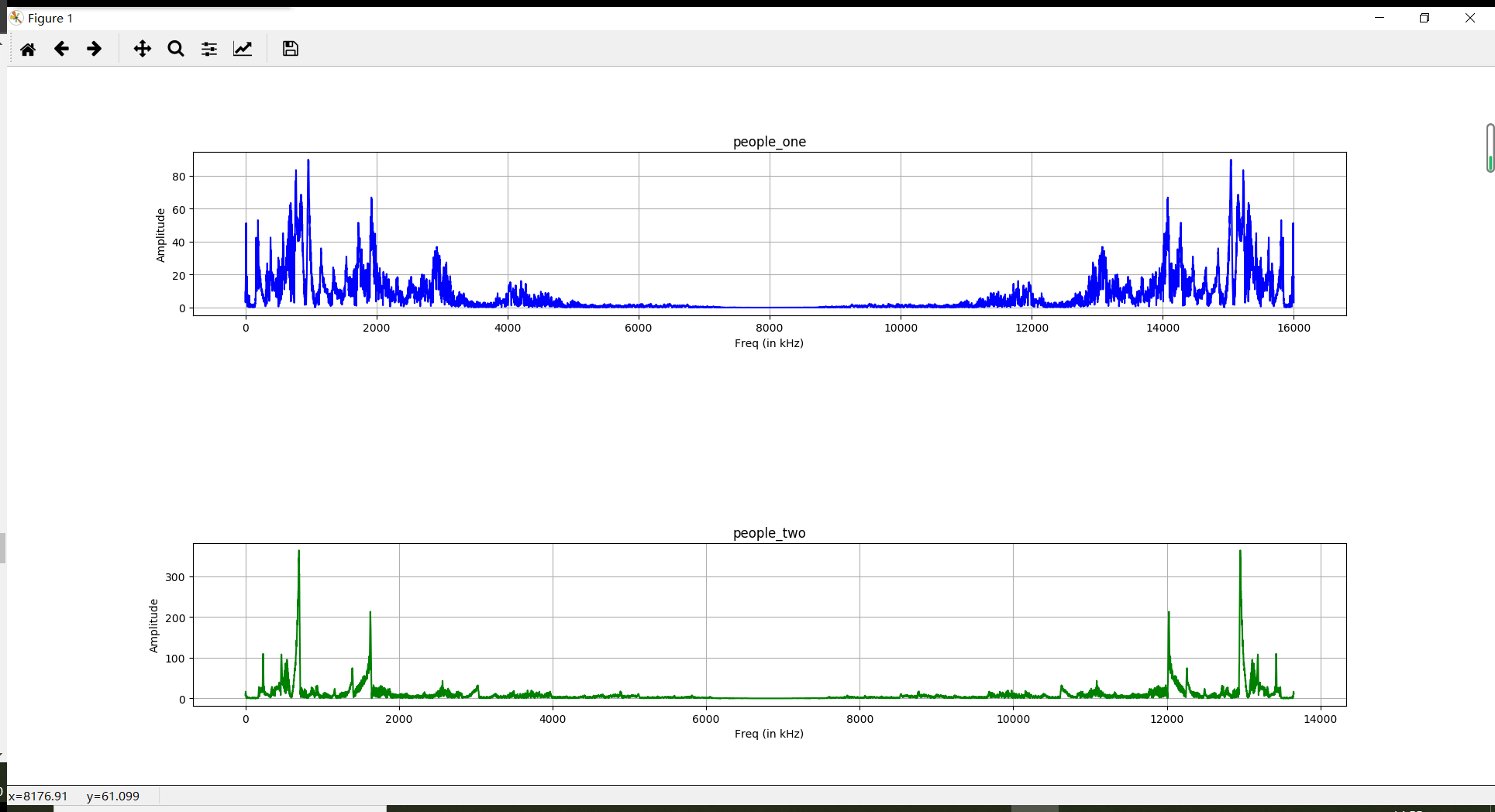The width and height of the screenshot is (1495, 812).
Task: Reset view with the Home icon
Action: pos(28,49)
